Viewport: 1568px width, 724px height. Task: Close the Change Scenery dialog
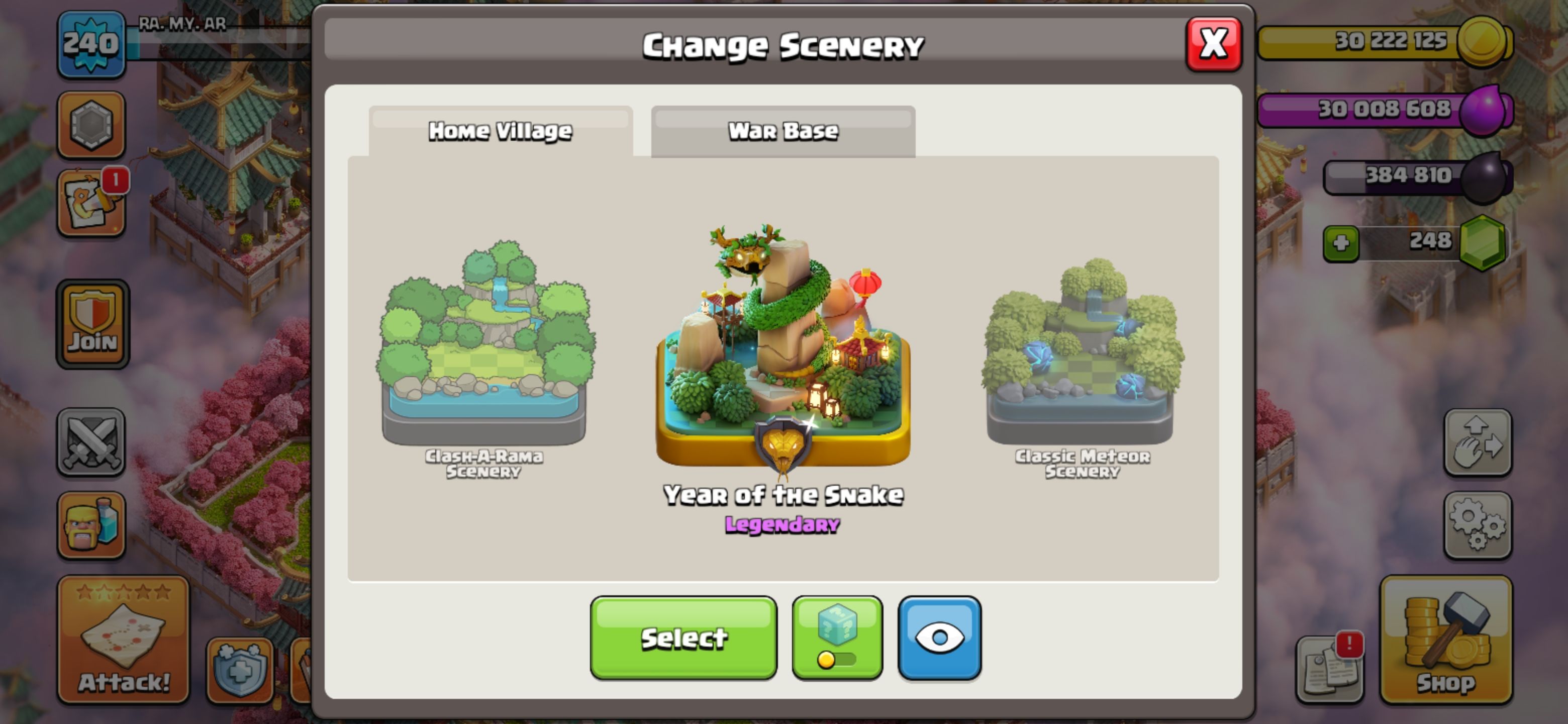tap(1213, 44)
